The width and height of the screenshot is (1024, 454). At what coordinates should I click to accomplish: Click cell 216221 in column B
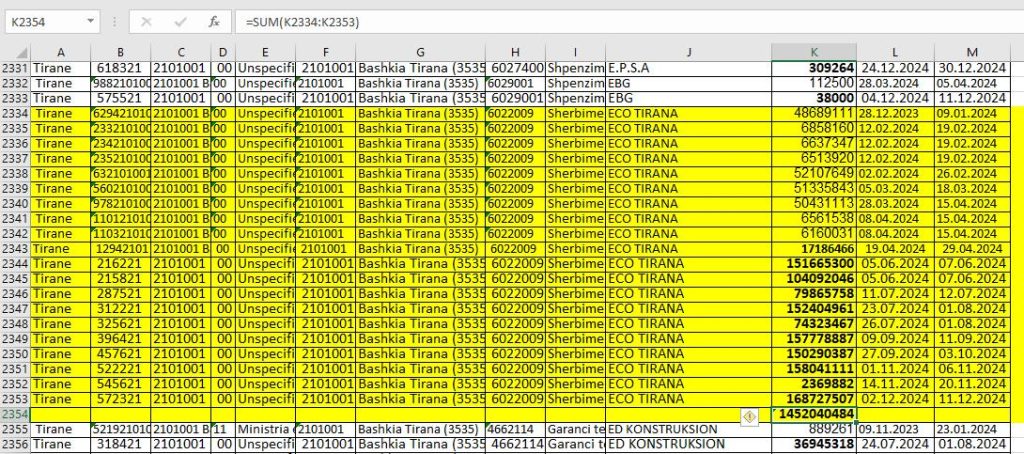click(x=121, y=264)
